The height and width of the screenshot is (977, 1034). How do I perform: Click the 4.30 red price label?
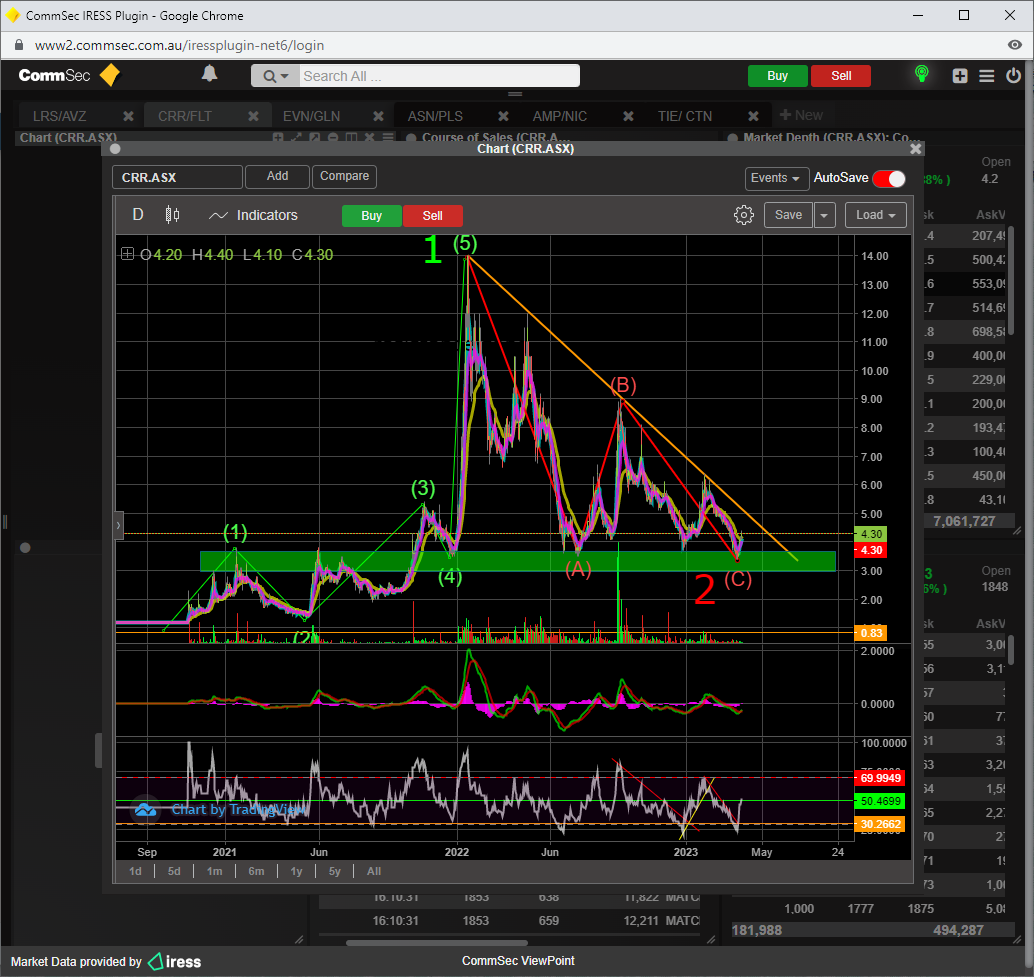871,550
